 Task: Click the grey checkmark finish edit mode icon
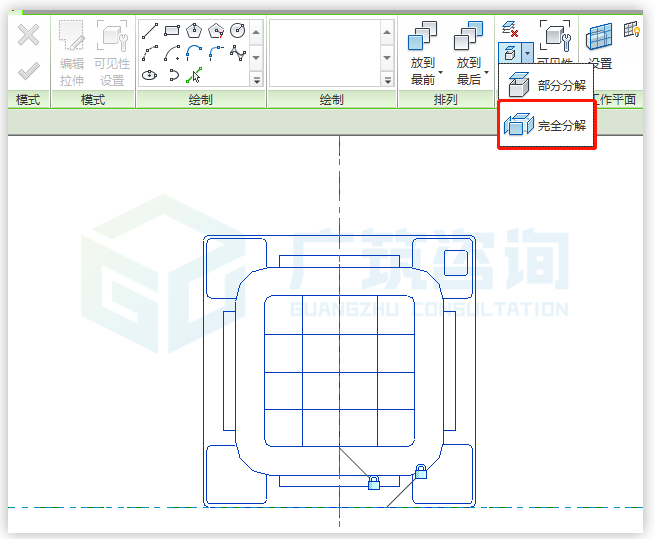pos(29,71)
